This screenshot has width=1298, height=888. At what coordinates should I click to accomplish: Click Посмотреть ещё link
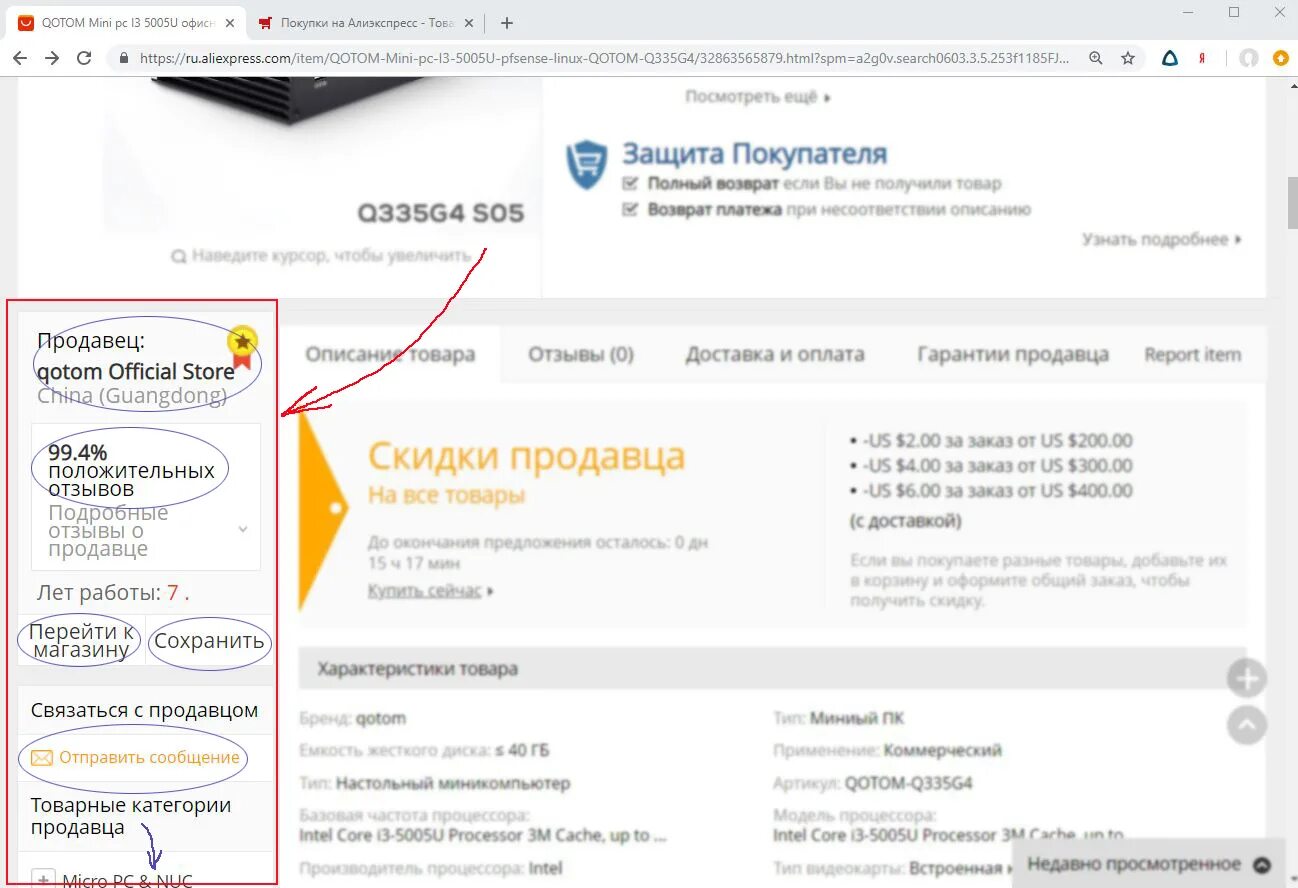pos(758,97)
